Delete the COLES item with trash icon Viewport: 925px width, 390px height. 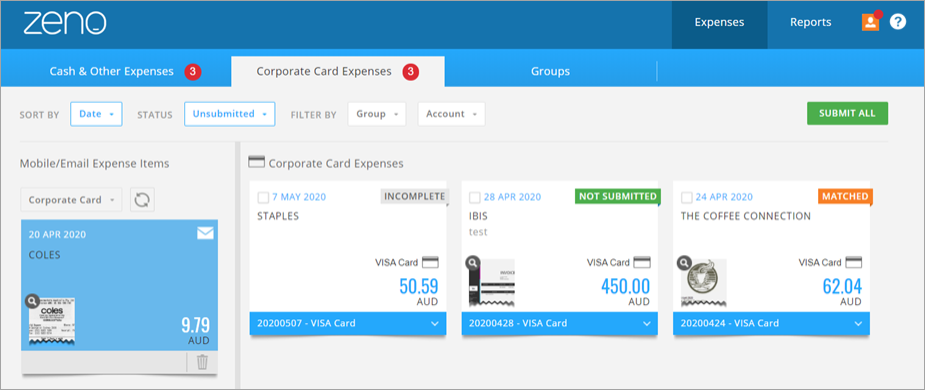202,362
